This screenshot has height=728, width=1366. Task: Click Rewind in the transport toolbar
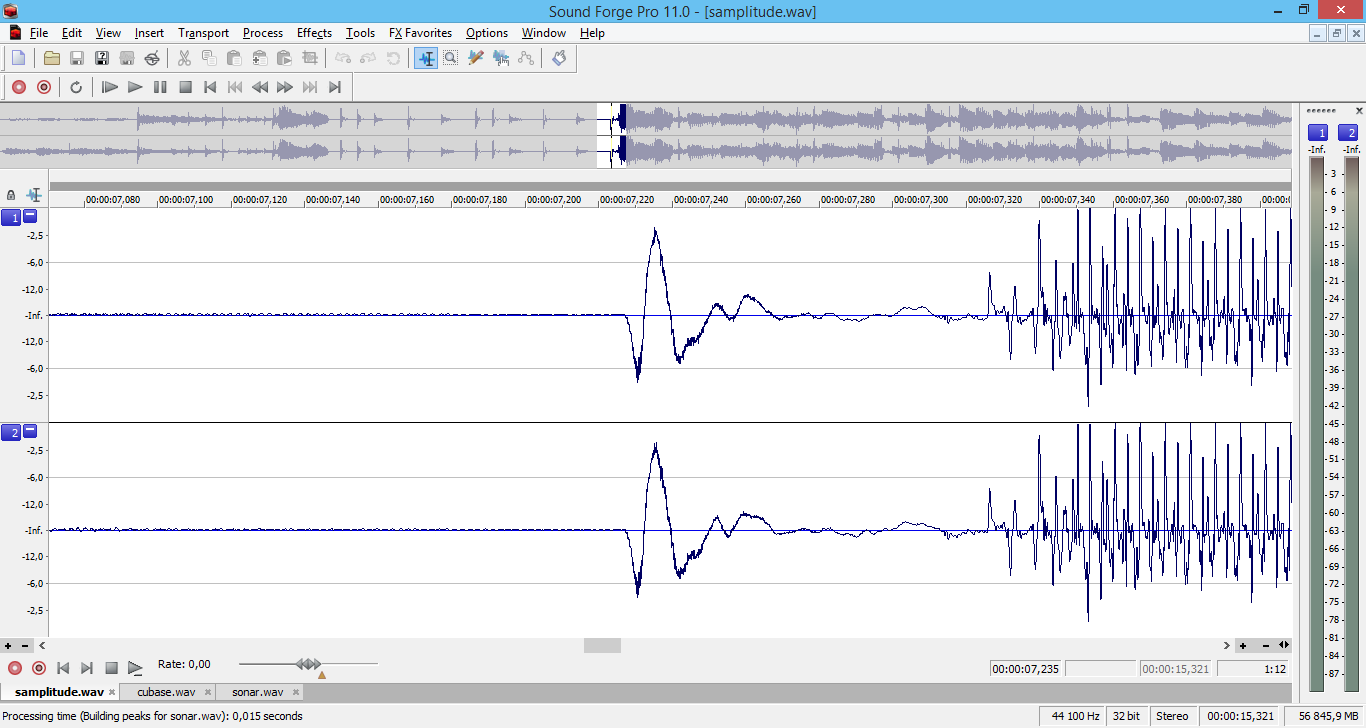click(260, 87)
